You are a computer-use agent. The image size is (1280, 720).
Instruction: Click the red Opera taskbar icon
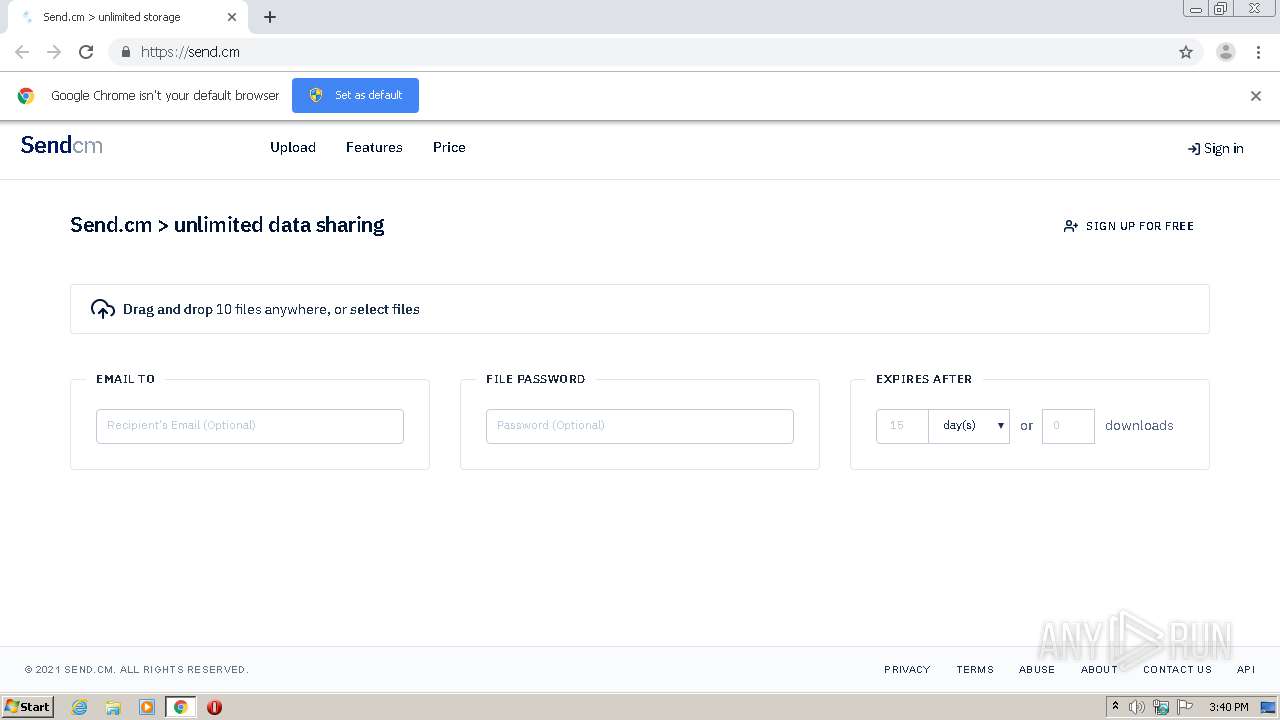pos(214,707)
